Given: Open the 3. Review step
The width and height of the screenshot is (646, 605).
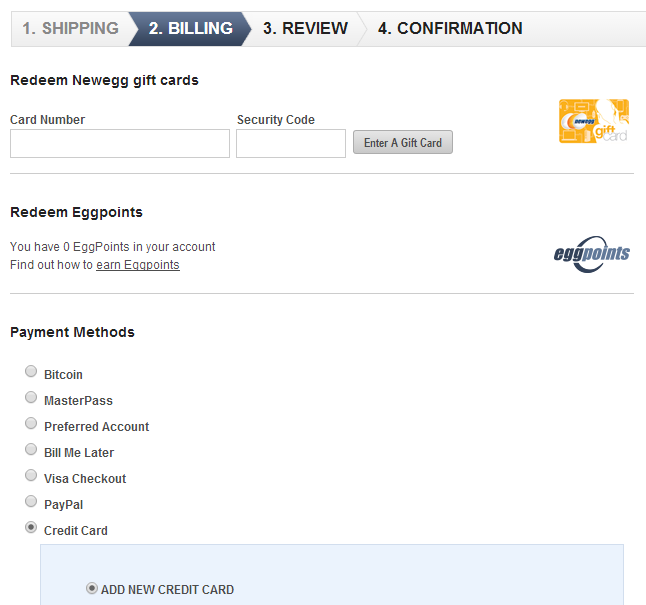Looking at the screenshot, I should pos(305,29).
